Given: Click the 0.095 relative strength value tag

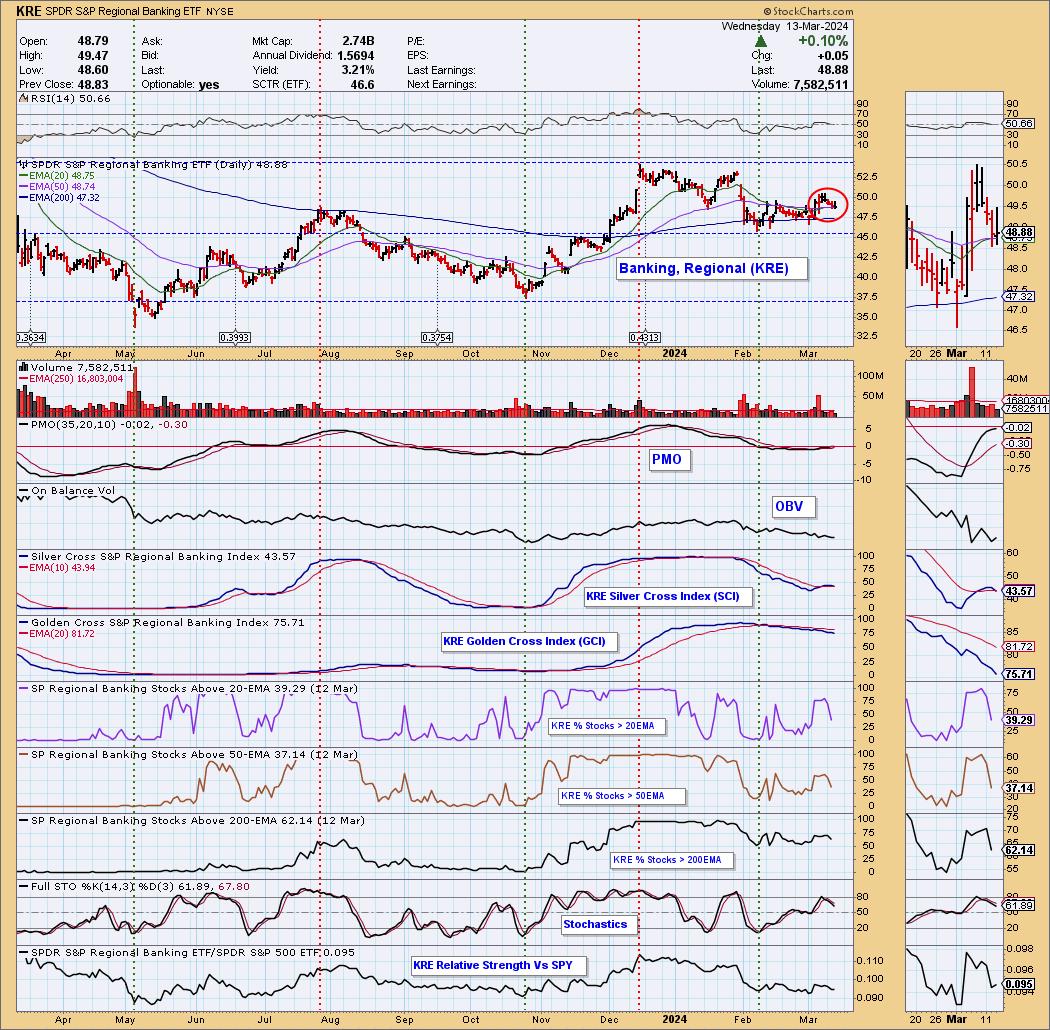Looking at the screenshot, I should point(1019,984).
